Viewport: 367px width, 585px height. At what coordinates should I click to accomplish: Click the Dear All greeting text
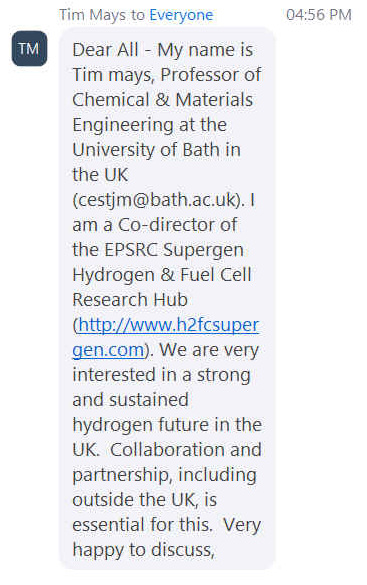(106, 50)
